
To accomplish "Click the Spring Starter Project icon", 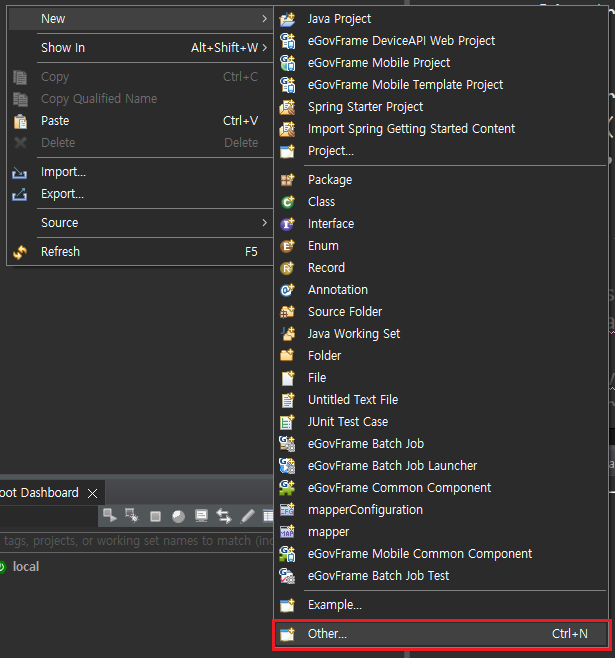I will (x=287, y=107).
